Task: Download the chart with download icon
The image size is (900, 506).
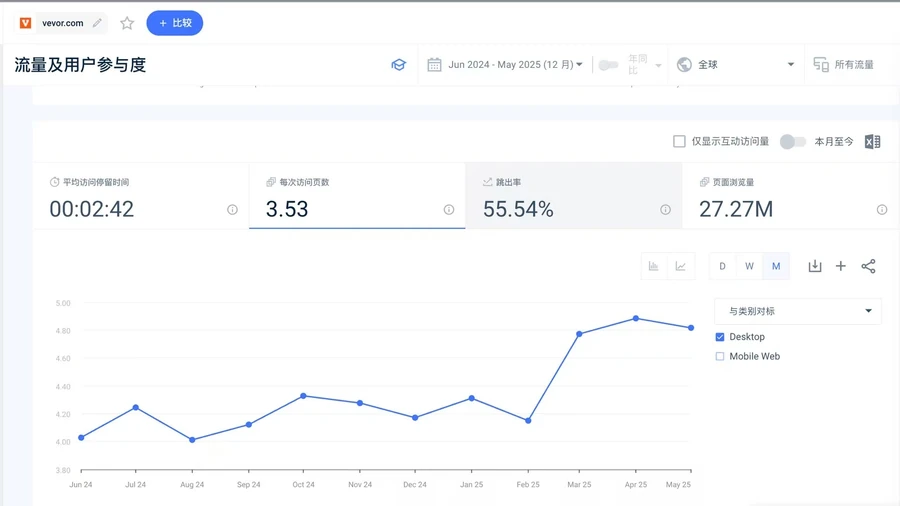Action: 815,266
